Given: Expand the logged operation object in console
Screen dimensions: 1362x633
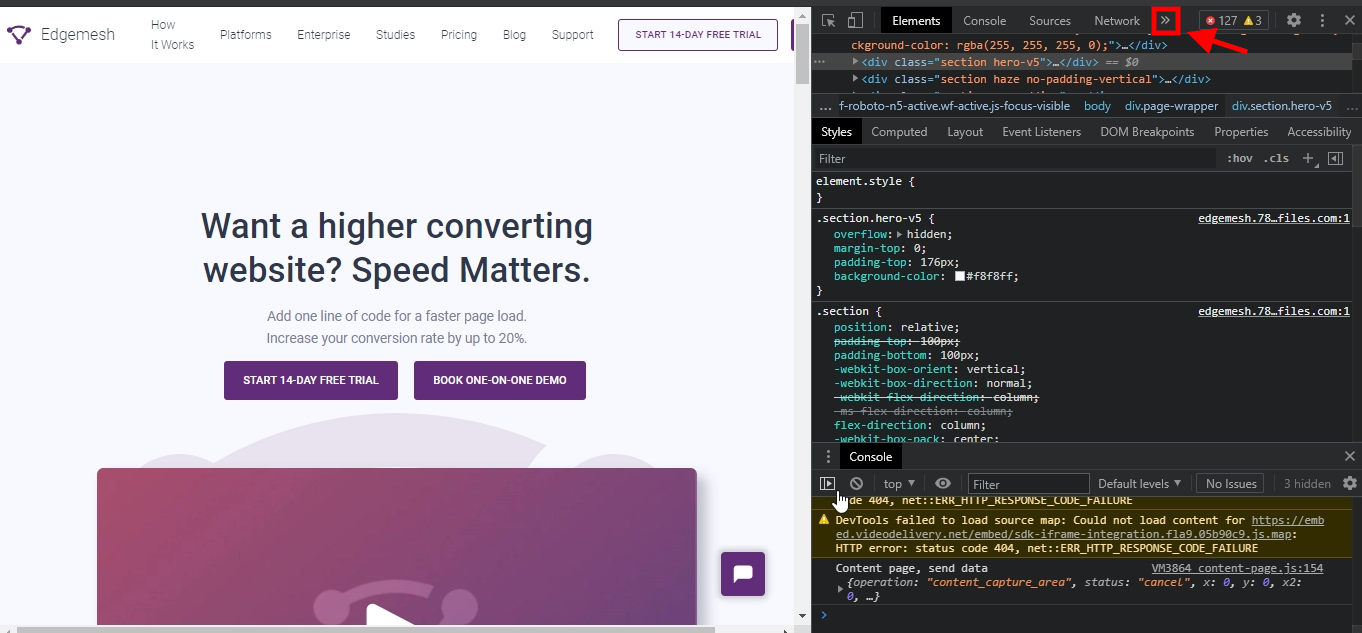Looking at the screenshot, I should (840, 589).
